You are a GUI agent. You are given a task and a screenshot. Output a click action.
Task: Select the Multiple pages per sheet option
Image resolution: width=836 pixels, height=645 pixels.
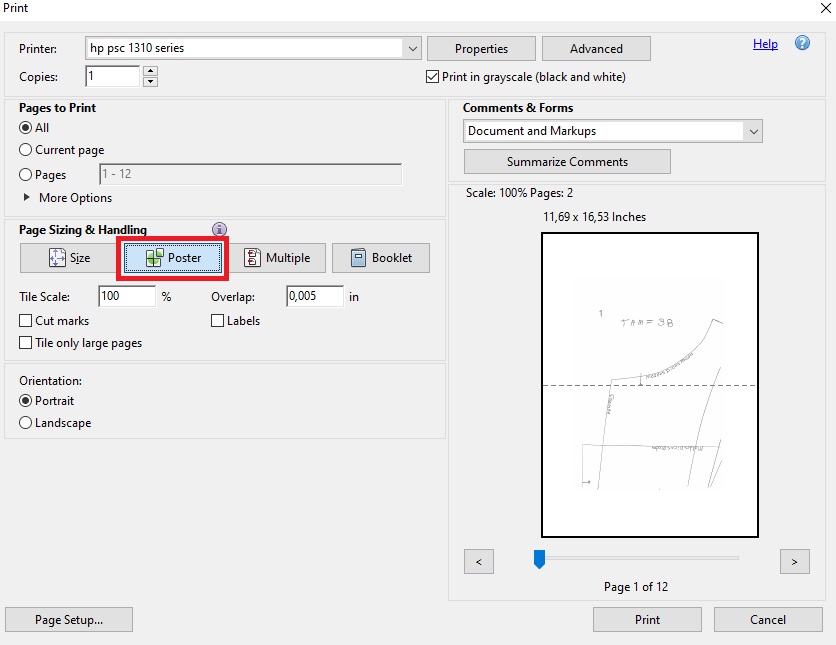(x=277, y=258)
